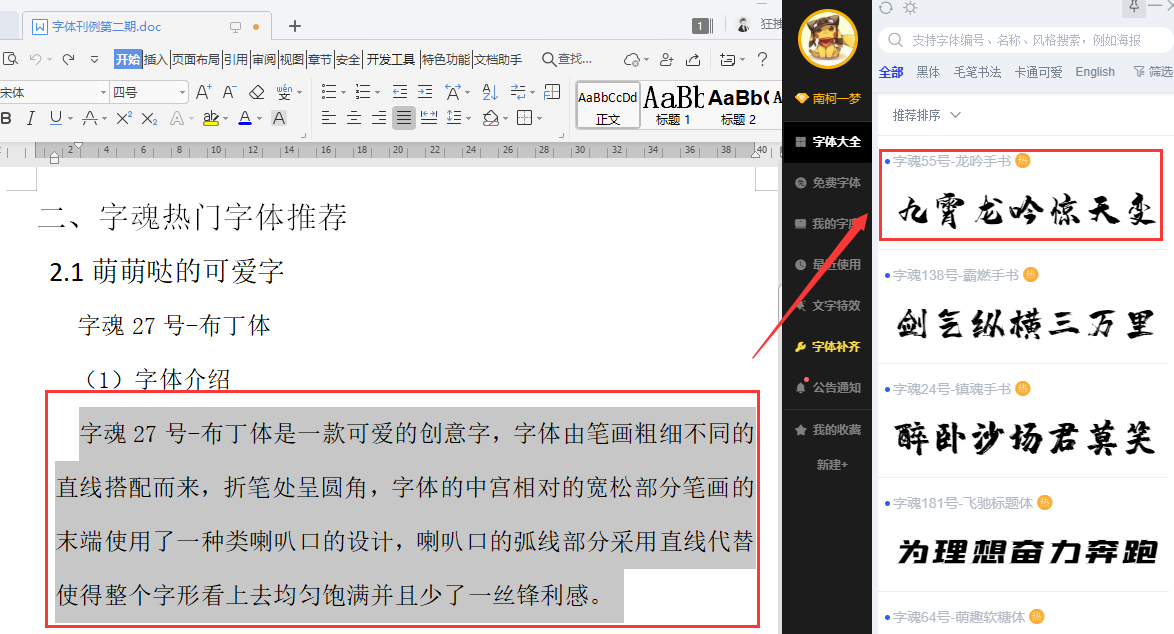Viewport: 1174px width, 634px height.
Task: Apply the 正文 style
Action: coord(608,106)
